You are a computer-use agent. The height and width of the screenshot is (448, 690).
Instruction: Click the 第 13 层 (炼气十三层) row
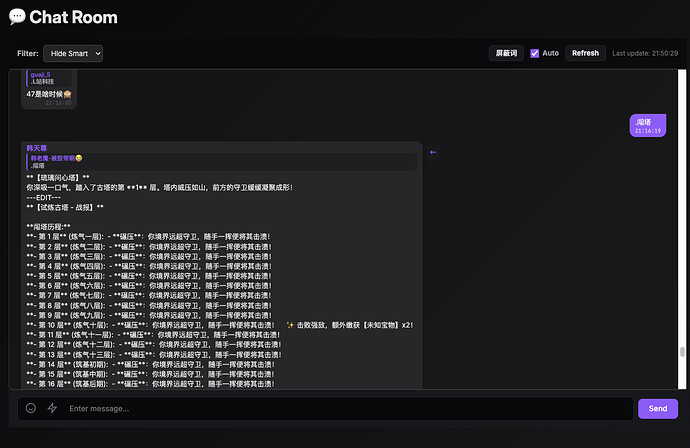154,355
